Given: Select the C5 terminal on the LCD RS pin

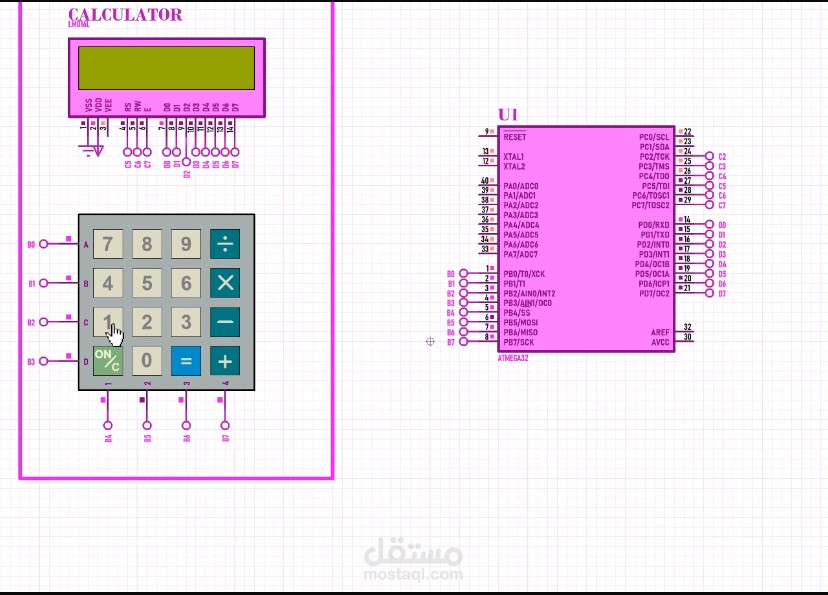Looking at the screenshot, I should [x=127, y=152].
